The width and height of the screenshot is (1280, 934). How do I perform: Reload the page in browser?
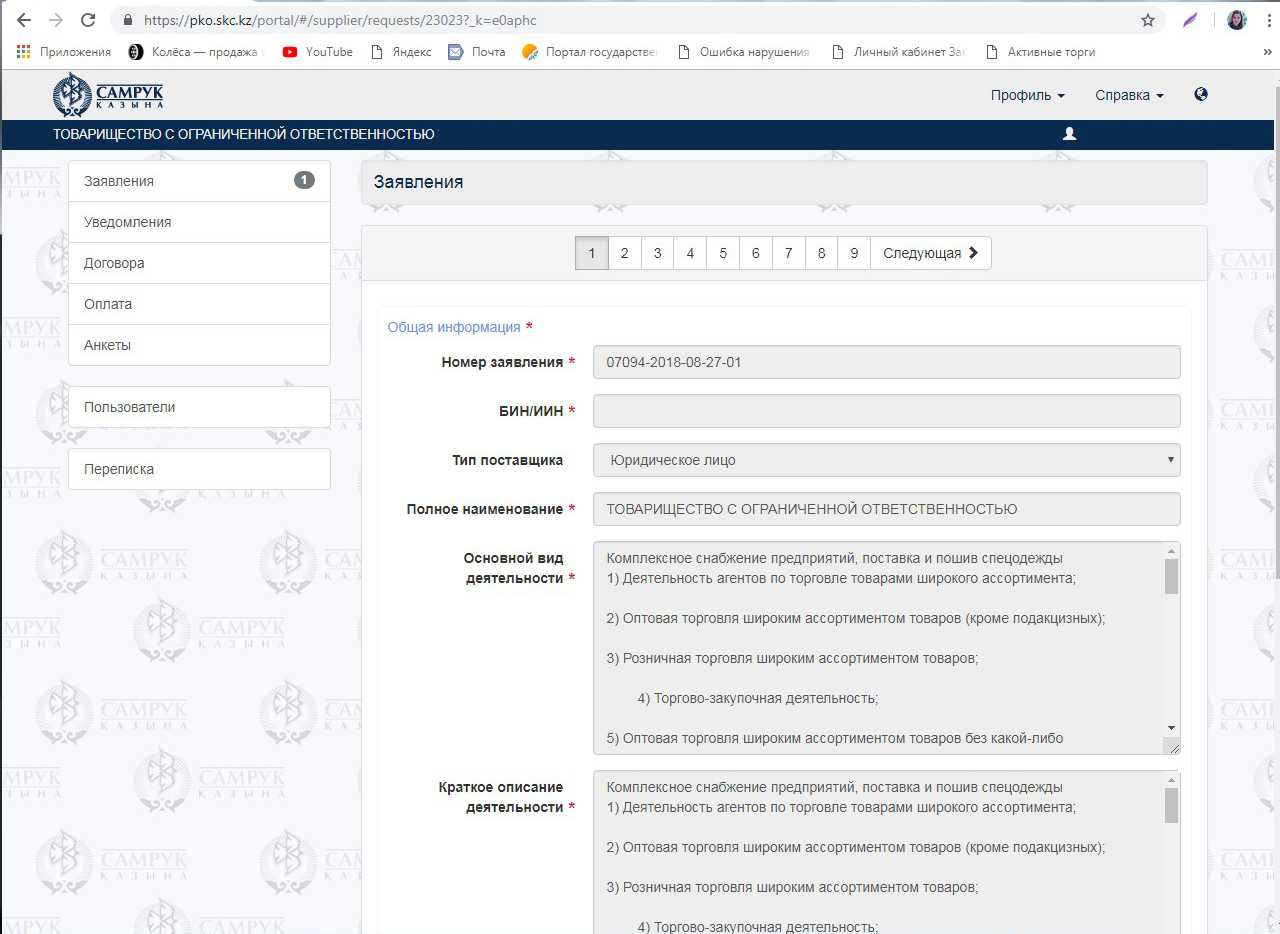[88, 20]
